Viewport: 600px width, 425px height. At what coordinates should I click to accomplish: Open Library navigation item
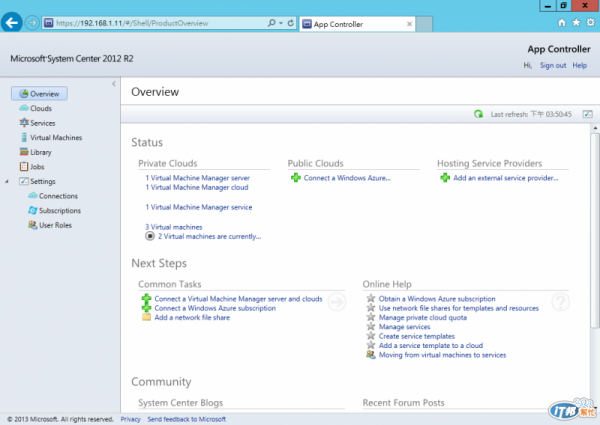pos(36,152)
